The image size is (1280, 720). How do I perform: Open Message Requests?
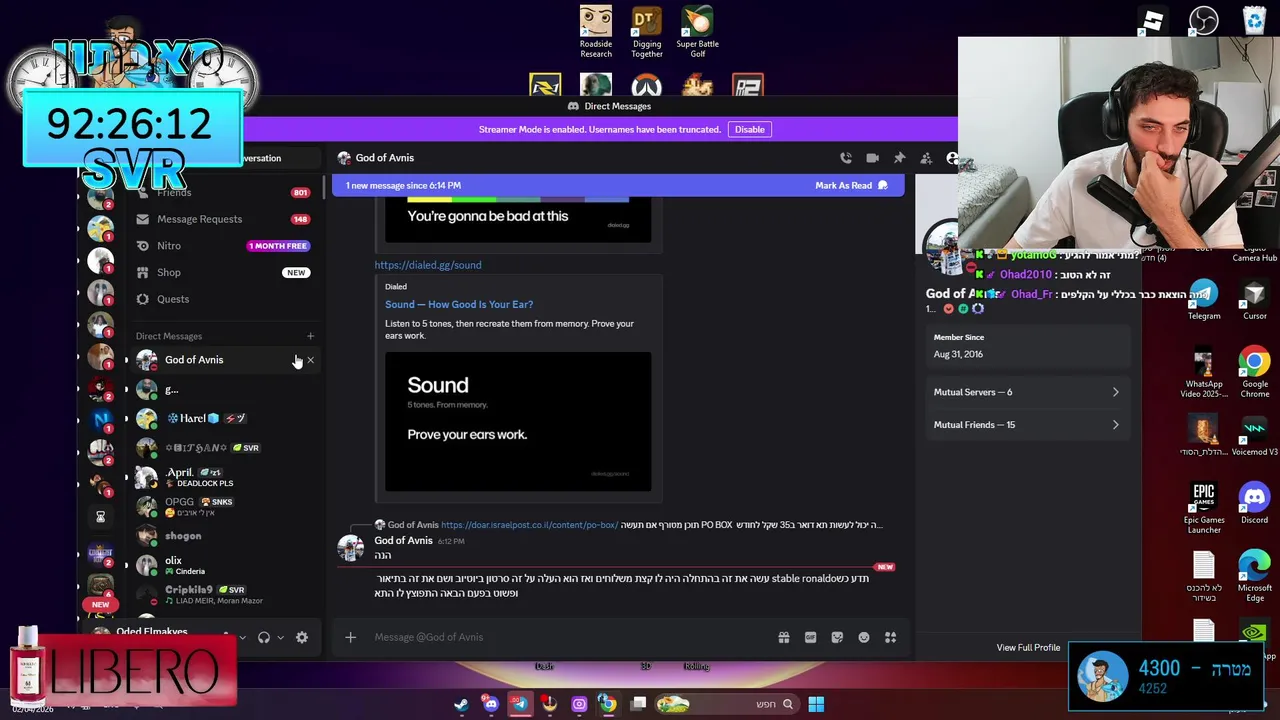coord(224,219)
